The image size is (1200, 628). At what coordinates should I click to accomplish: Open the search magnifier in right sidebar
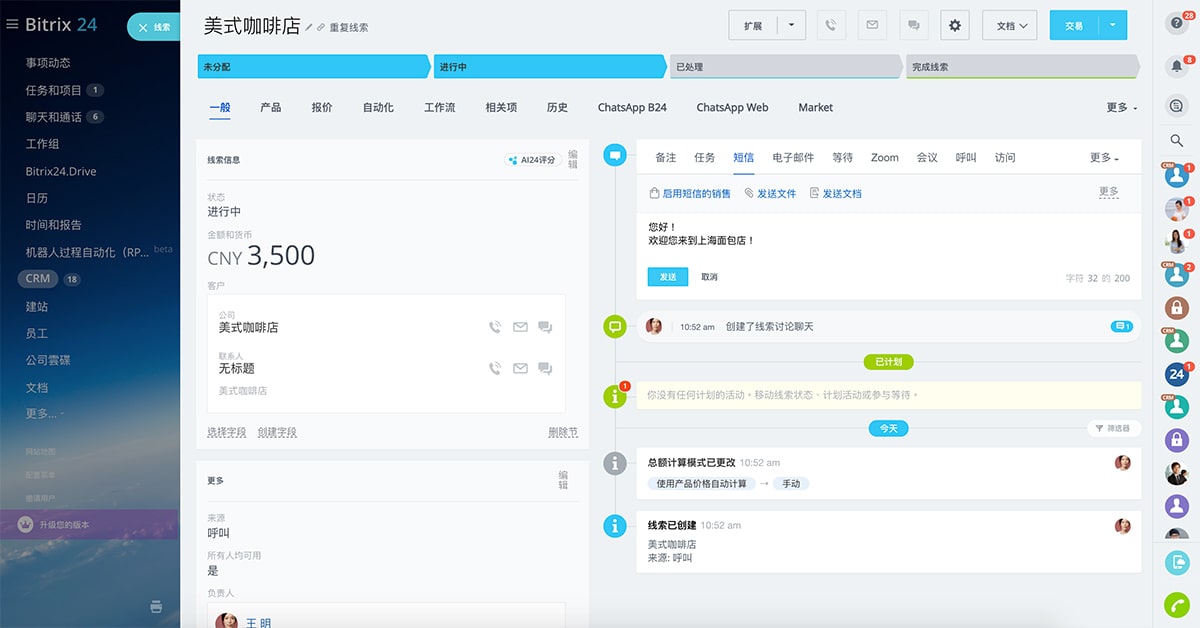pyautogui.click(x=1177, y=141)
